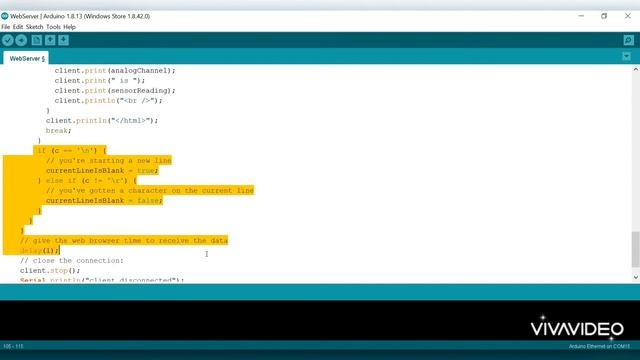Click the client.println("</html>"); line

[x=102, y=120]
